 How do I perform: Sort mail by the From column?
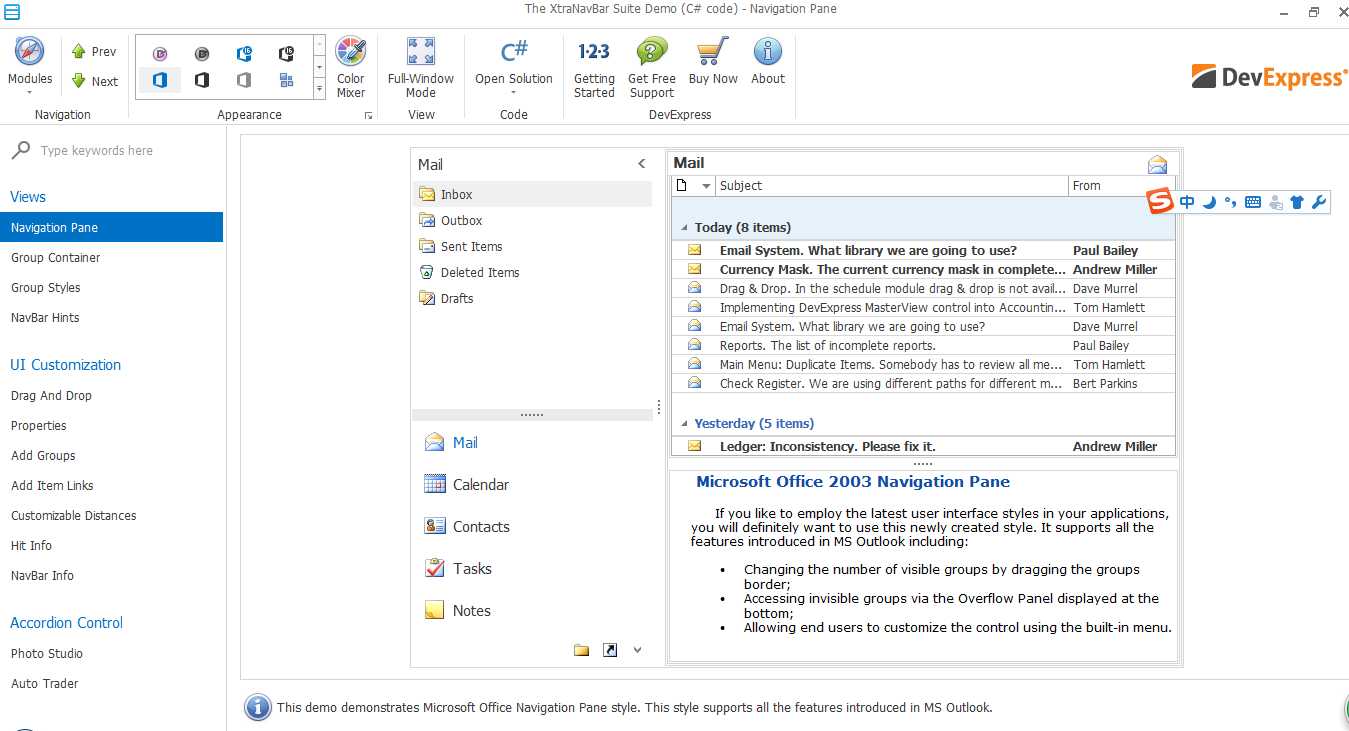pyautogui.click(x=1121, y=186)
